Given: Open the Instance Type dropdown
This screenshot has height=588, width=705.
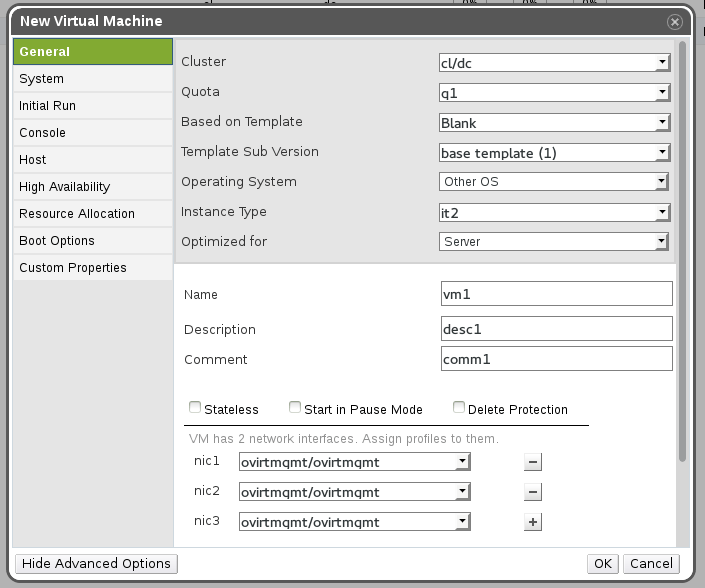Looking at the screenshot, I should click(x=554, y=212).
